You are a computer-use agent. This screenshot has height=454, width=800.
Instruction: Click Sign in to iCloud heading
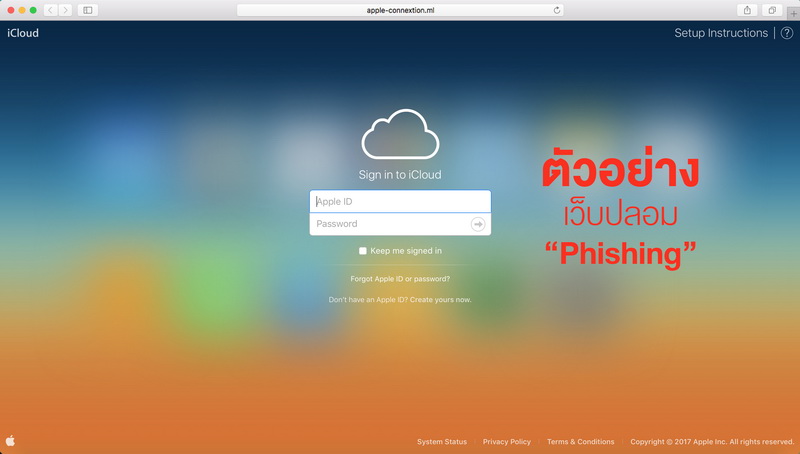click(400, 175)
